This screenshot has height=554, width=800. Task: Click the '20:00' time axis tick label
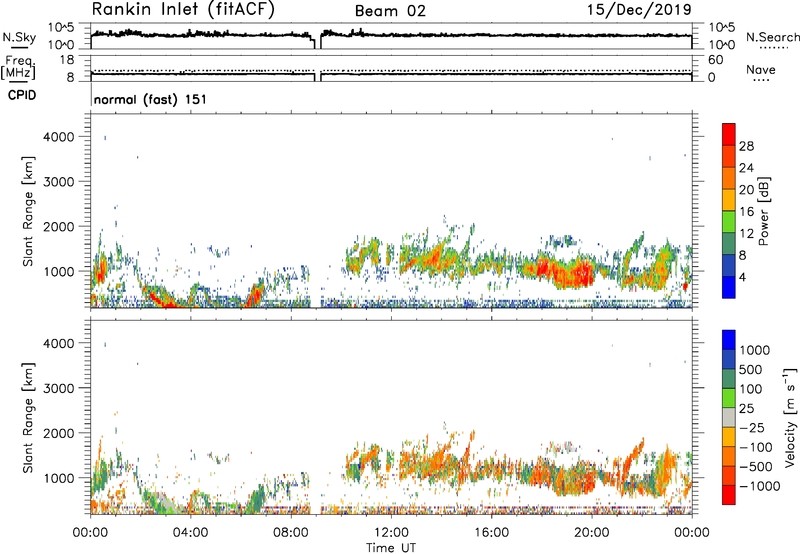point(592,533)
